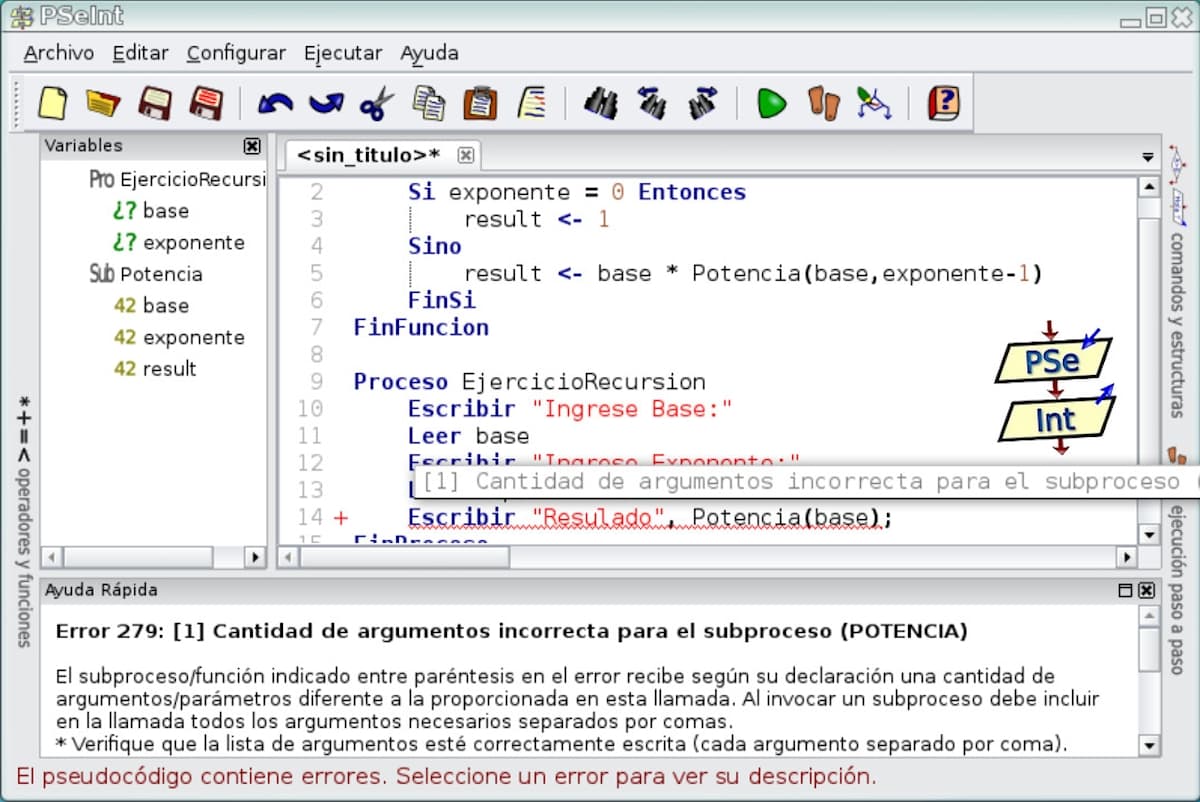The height and width of the screenshot is (802, 1200).
Task: Expand the comandos y estructuras side panel
Action: tap(1177, 320)
